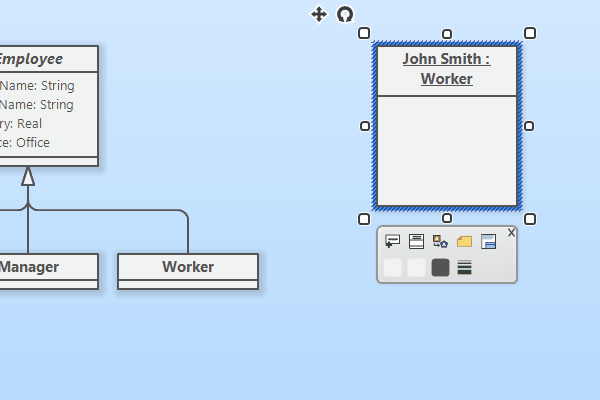Screen dimensions: 600x400
Task: Pick the light swatch beside the dark gray one
Action: point(416,267)
